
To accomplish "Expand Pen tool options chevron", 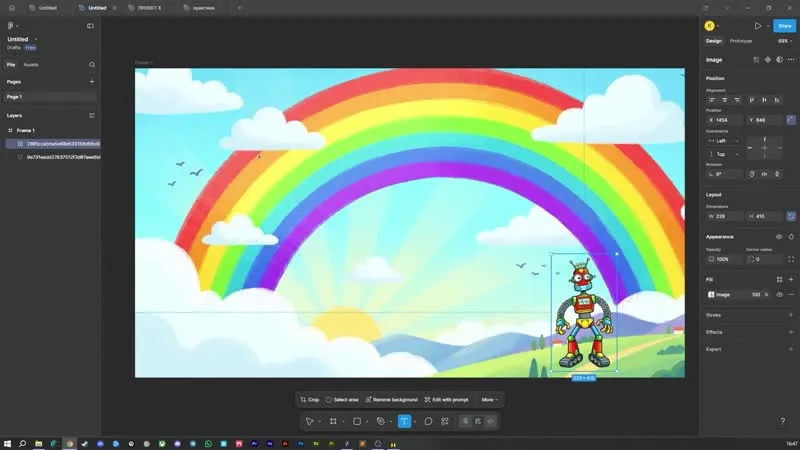I will point(391,422).
